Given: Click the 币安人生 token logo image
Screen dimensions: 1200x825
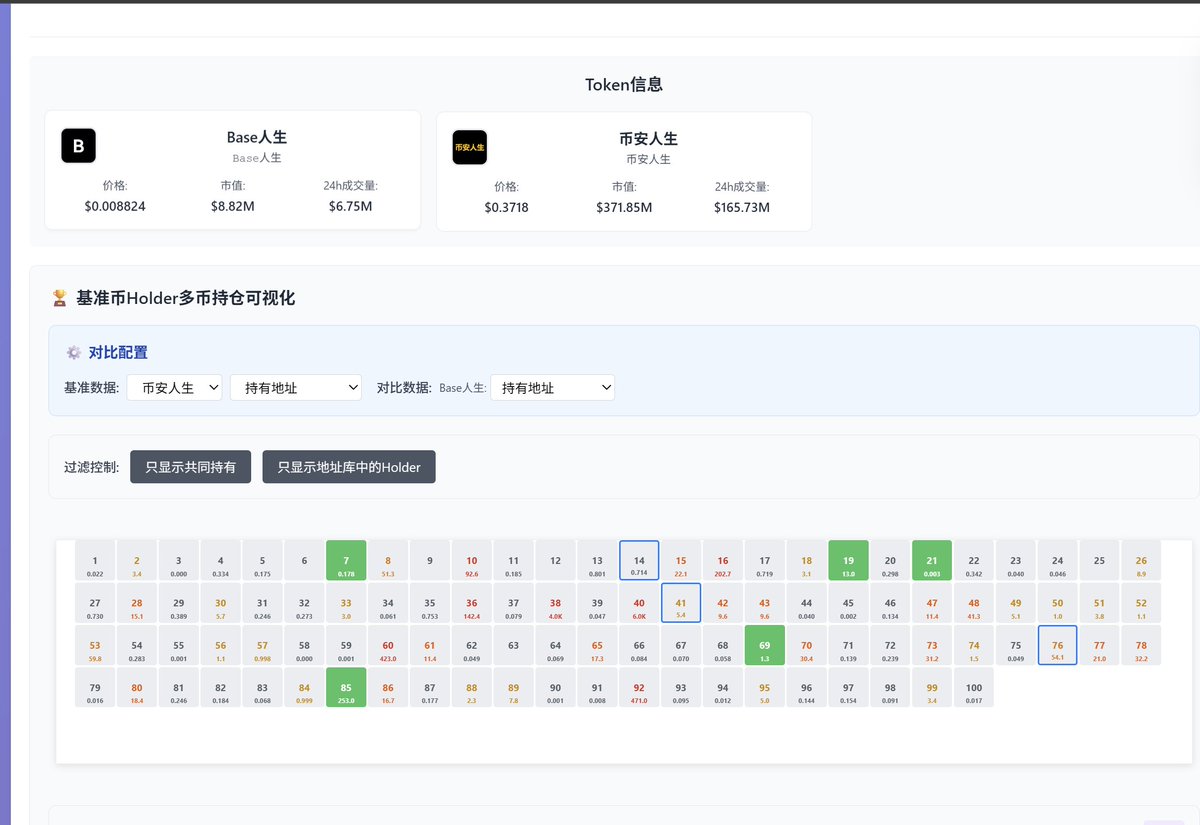Looking at the screenshot, I should 470,147.
